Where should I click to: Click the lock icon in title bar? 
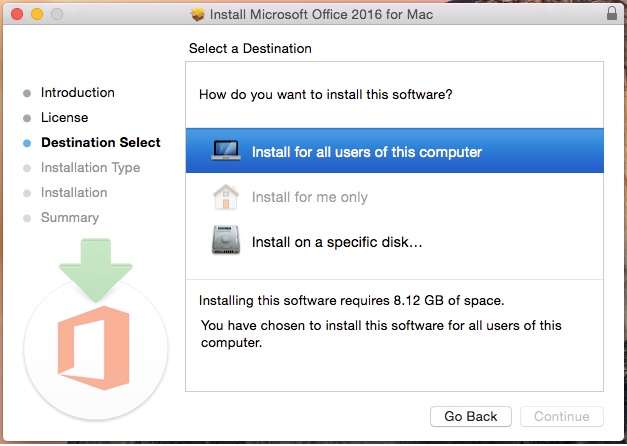click(612, 13)
